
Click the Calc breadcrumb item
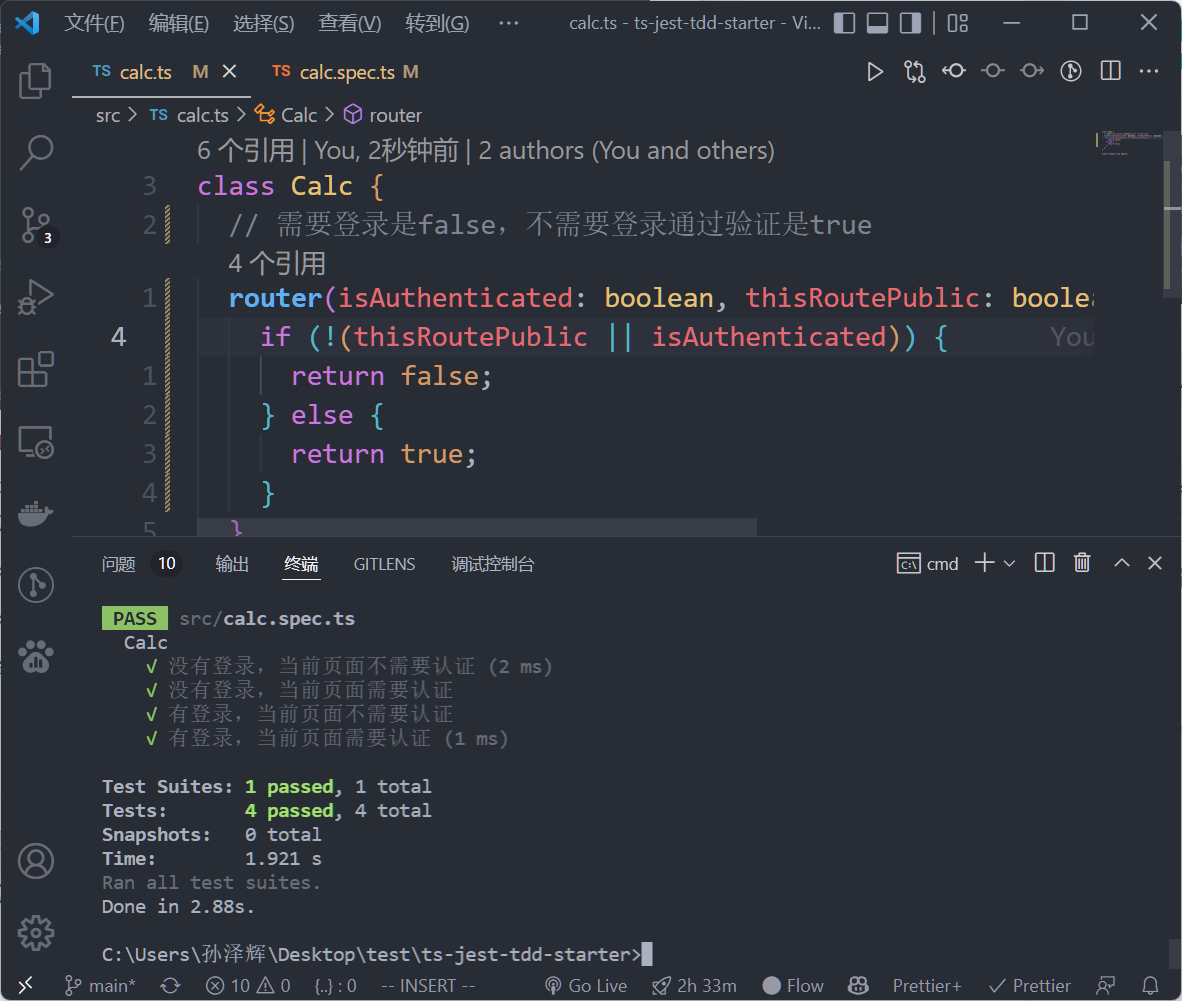298,115
